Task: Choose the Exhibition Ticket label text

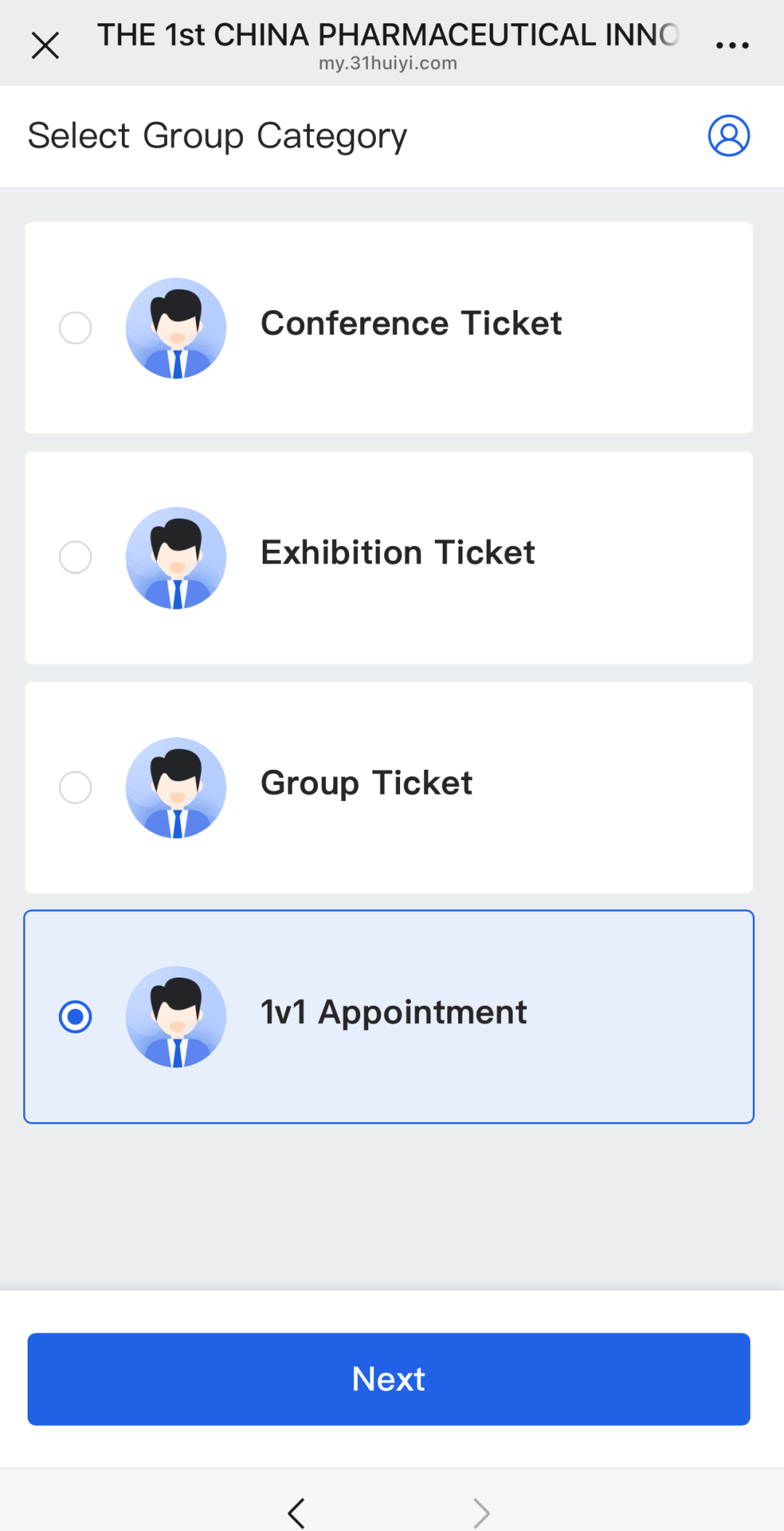Action: click(x=398, y=553)
